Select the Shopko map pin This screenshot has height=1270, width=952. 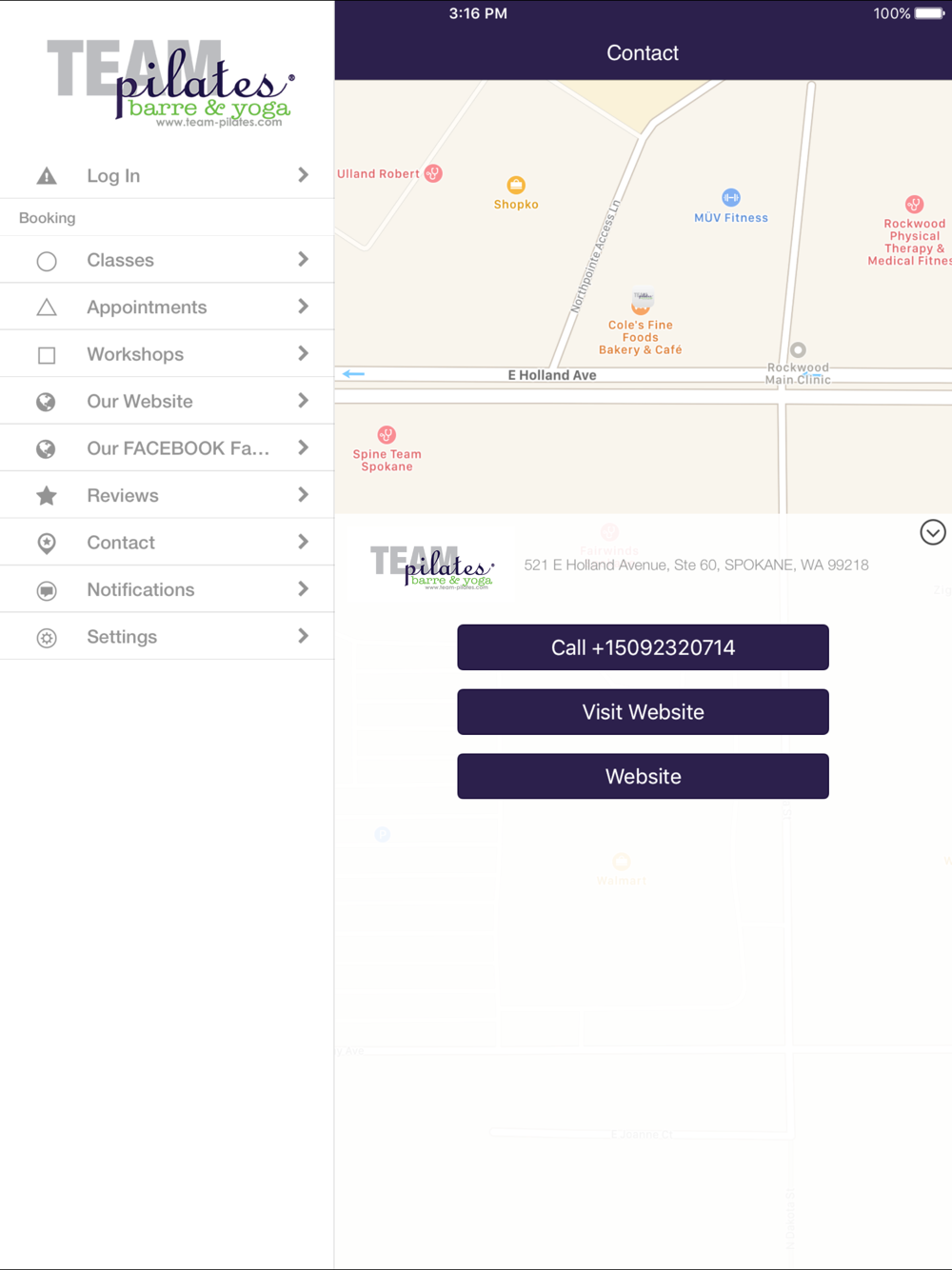516,185
